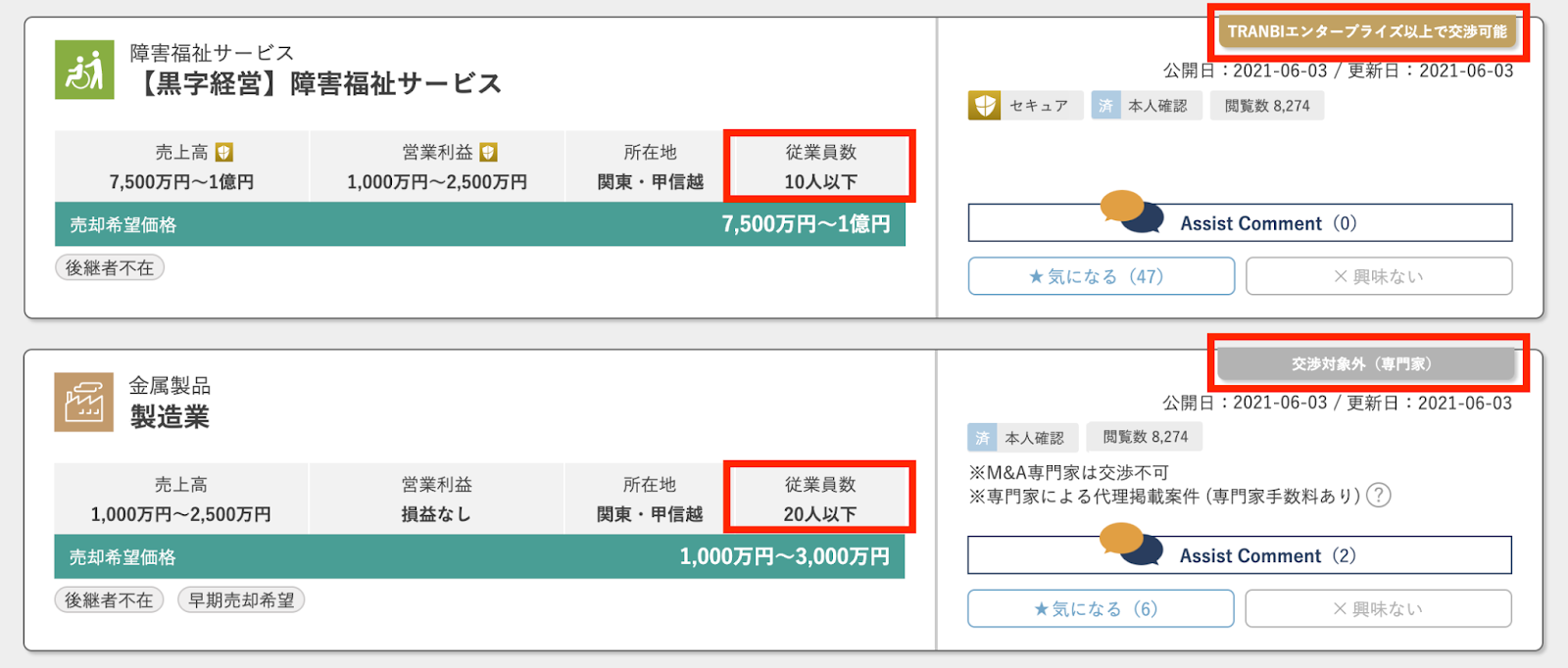Open the 【黒字経営】障害福祉サービス listing title
This screenshot has width=1568, height=668.
coord(318,84)
